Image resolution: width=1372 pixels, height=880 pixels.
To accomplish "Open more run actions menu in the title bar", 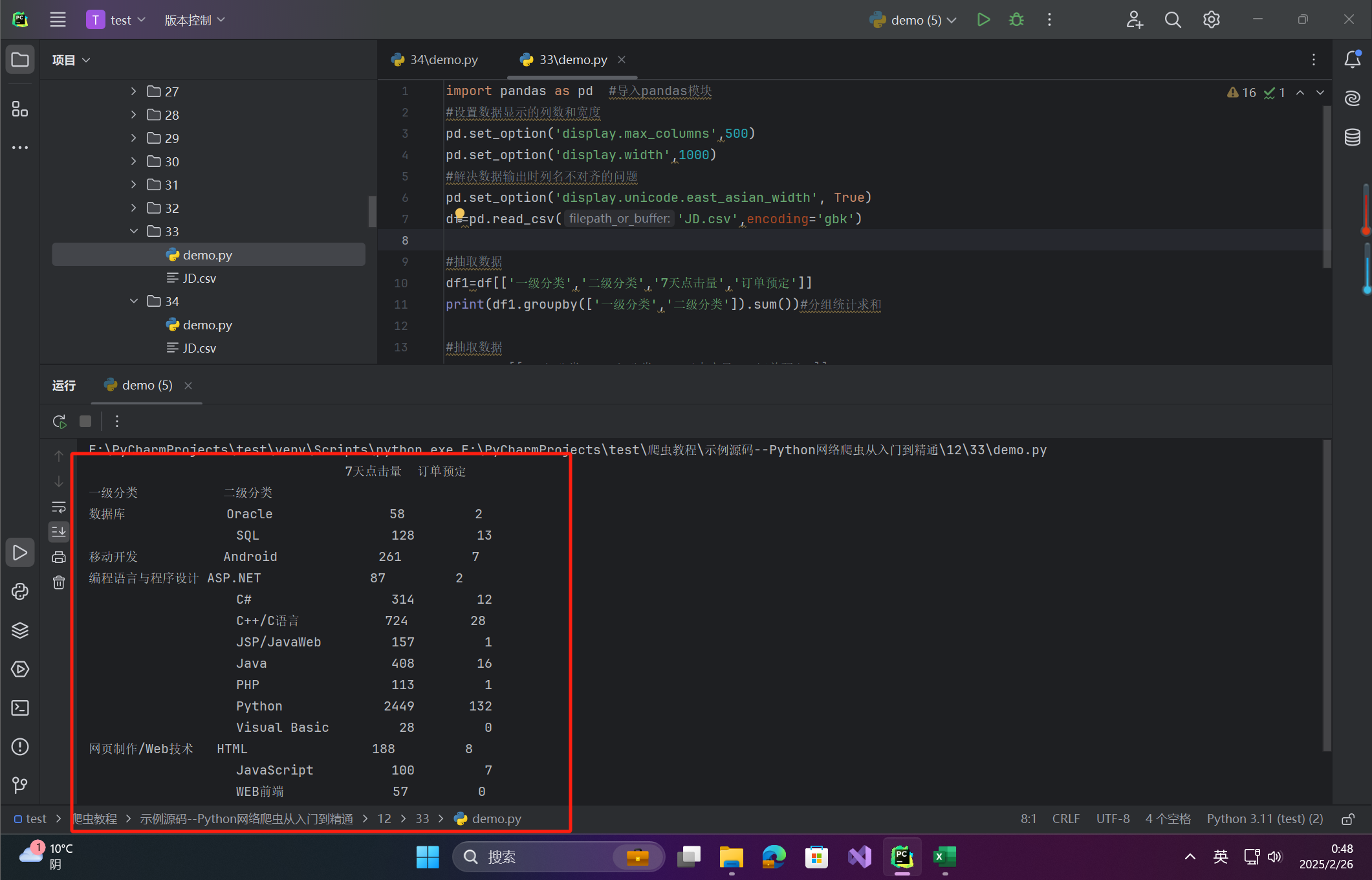I will (x=1049, y=20).
